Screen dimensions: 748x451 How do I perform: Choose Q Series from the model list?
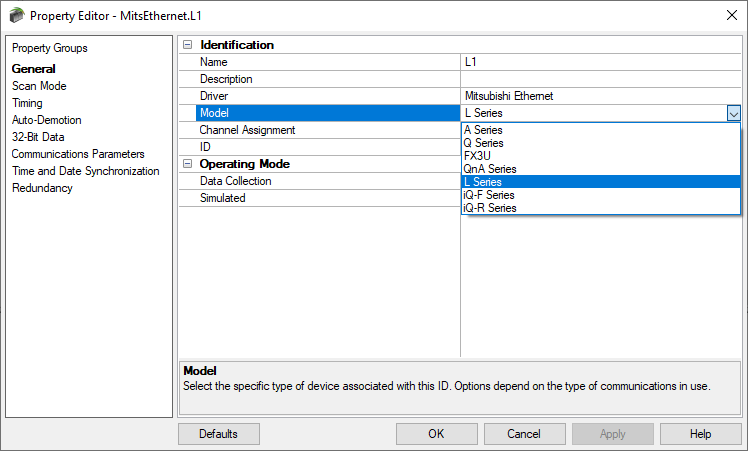tap(601, 143)
